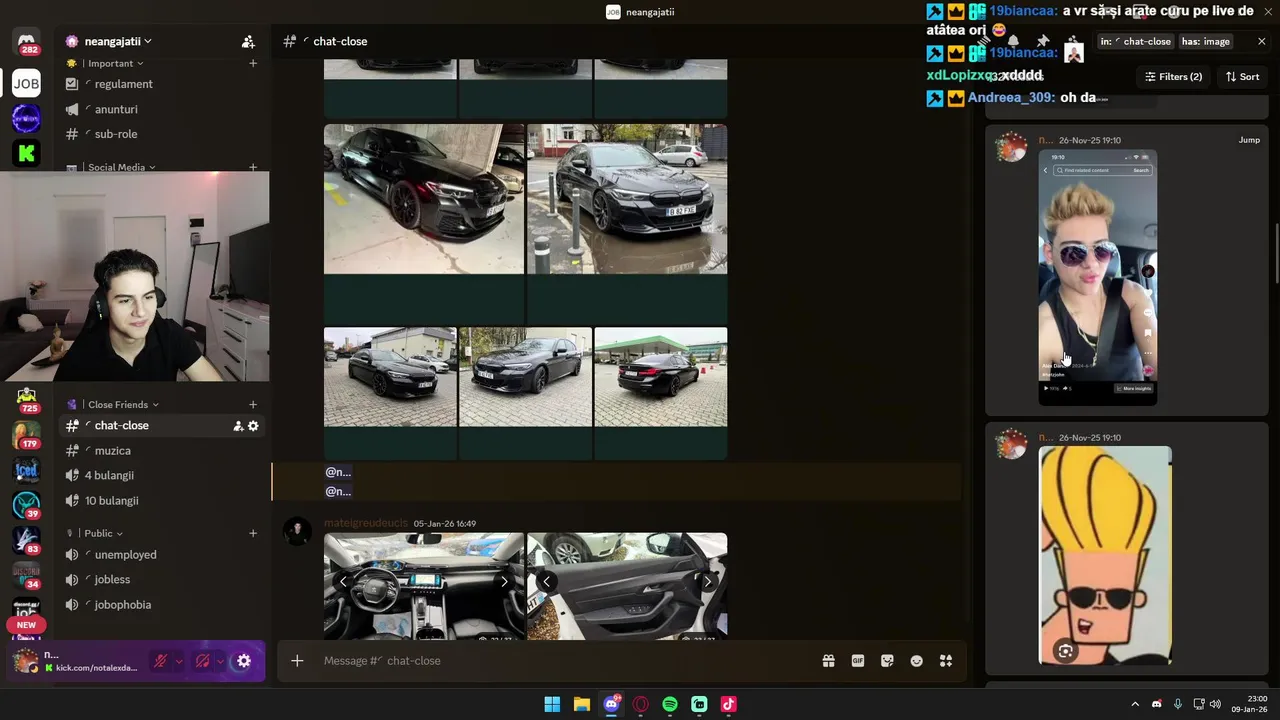Click Jump on the 26-Nov-25 19:10 result

point(1249,140)
